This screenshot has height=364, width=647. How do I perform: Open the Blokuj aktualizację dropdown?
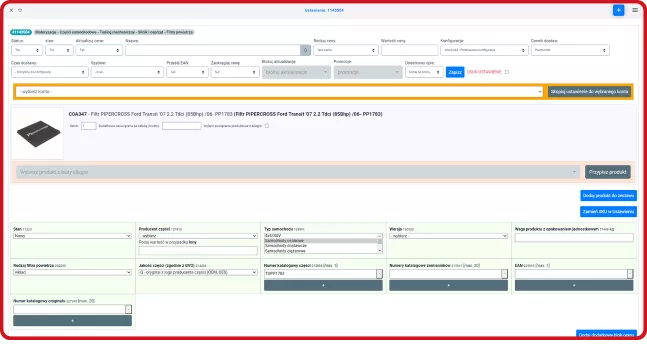coord(296,72)
